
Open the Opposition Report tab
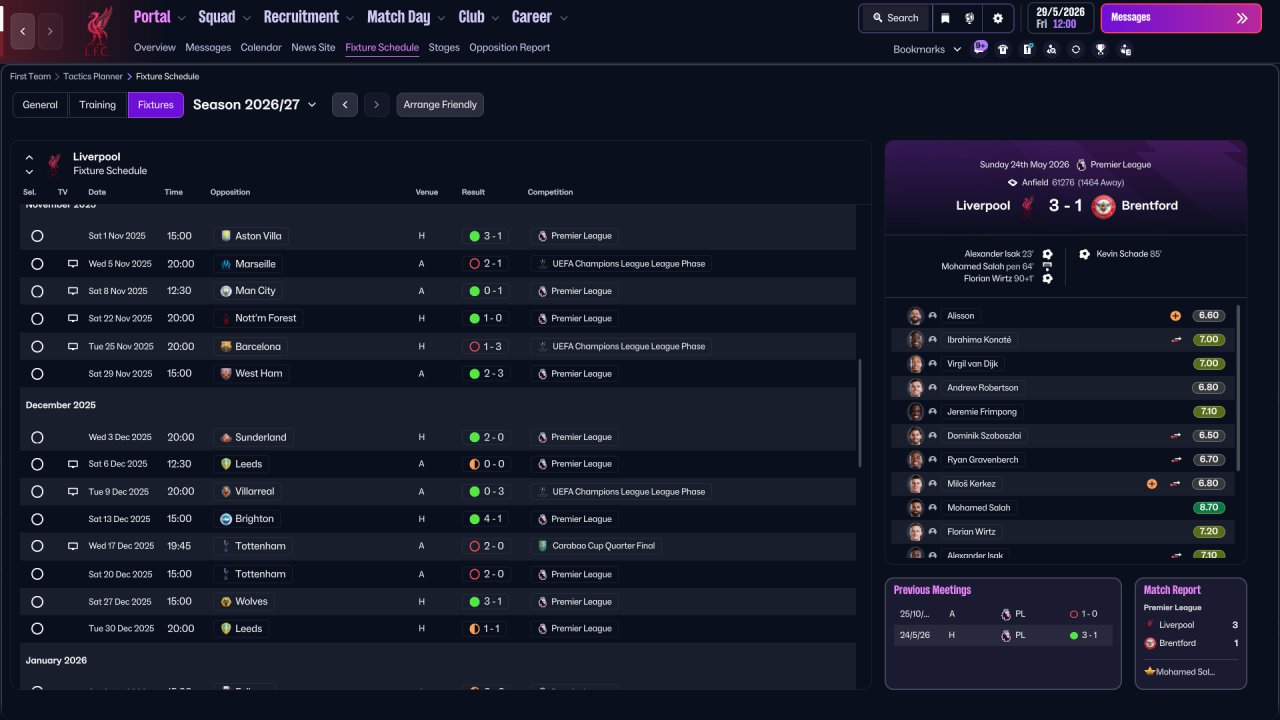tap(509, 47)
